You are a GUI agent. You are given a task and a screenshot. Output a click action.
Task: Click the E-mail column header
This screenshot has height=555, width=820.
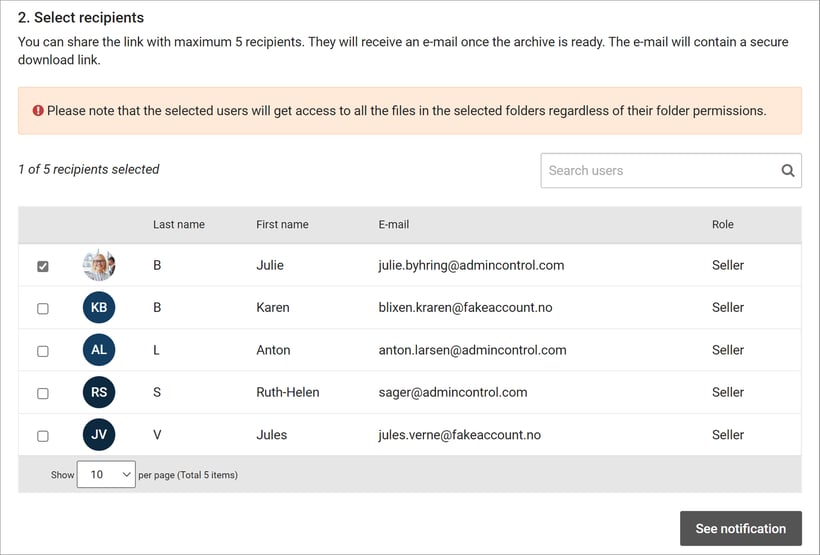[394, 225]
